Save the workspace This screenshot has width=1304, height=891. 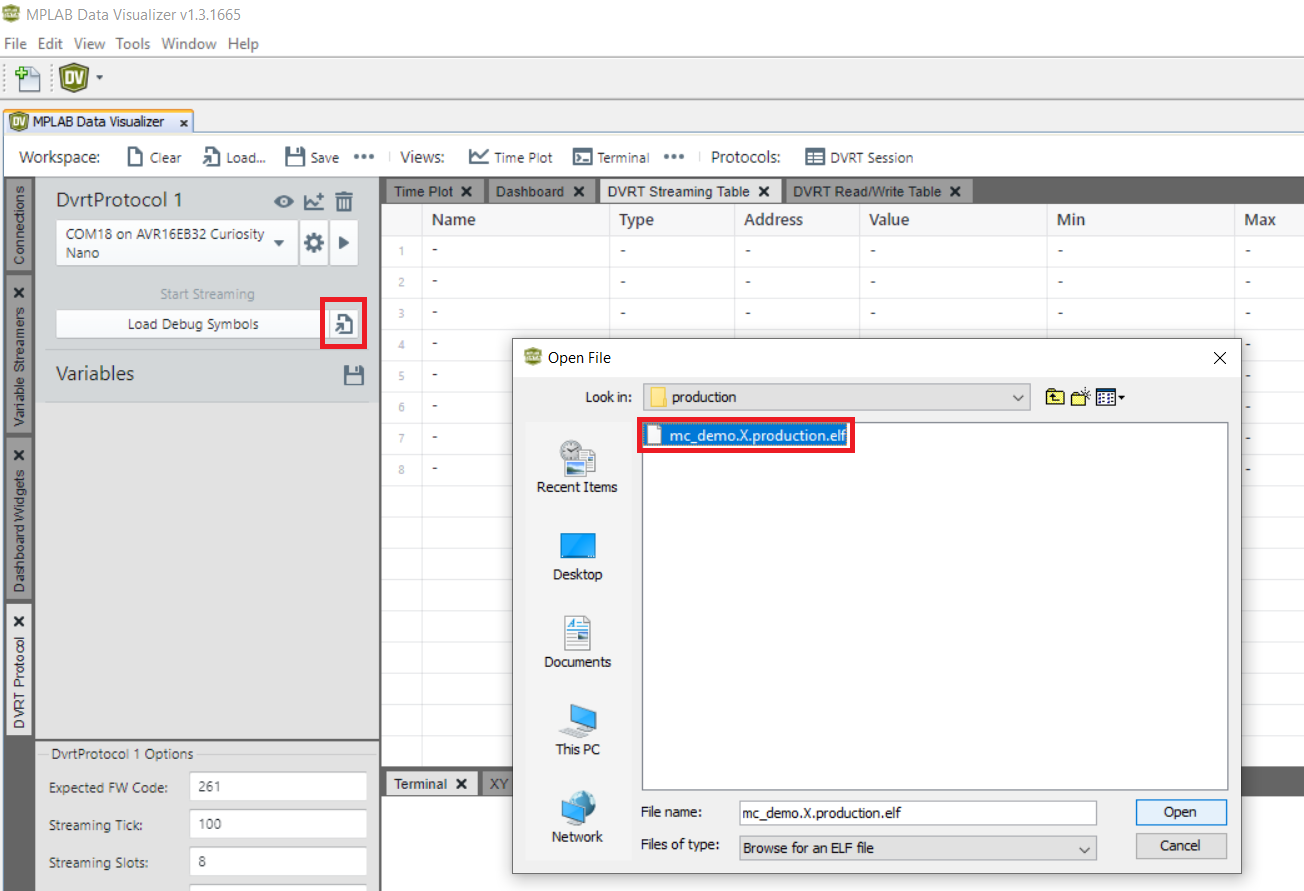pyautogui.click(x=312, y=157)
